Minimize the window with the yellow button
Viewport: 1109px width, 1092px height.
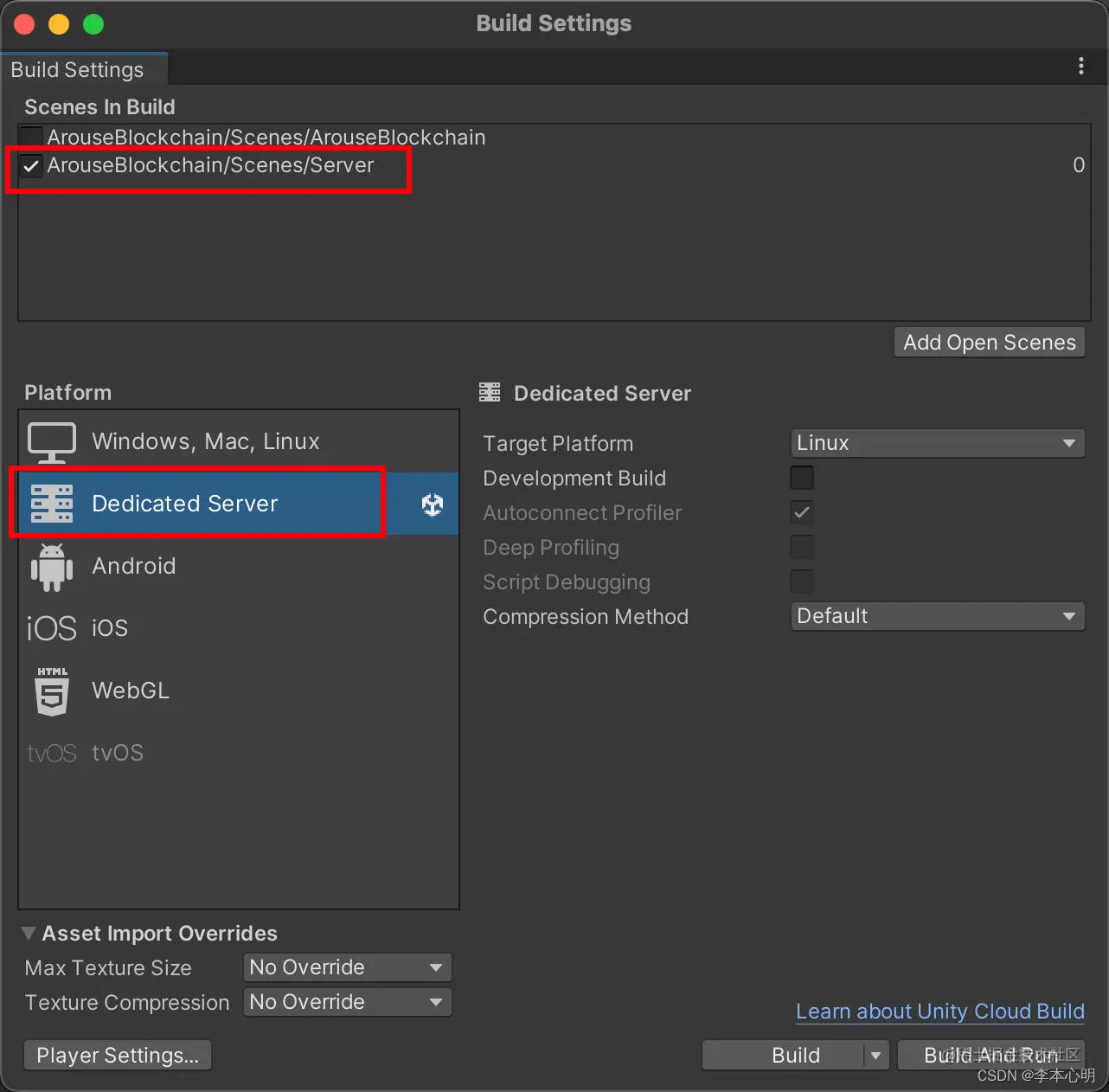59,24
